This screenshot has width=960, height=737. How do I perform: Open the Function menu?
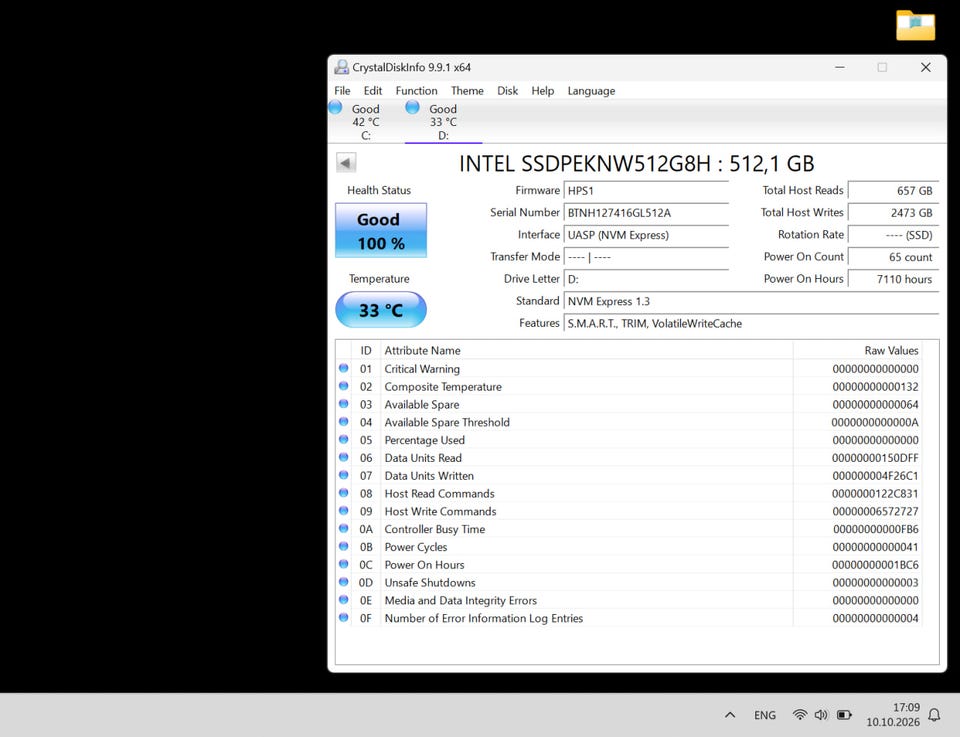(x=416, y=91)
